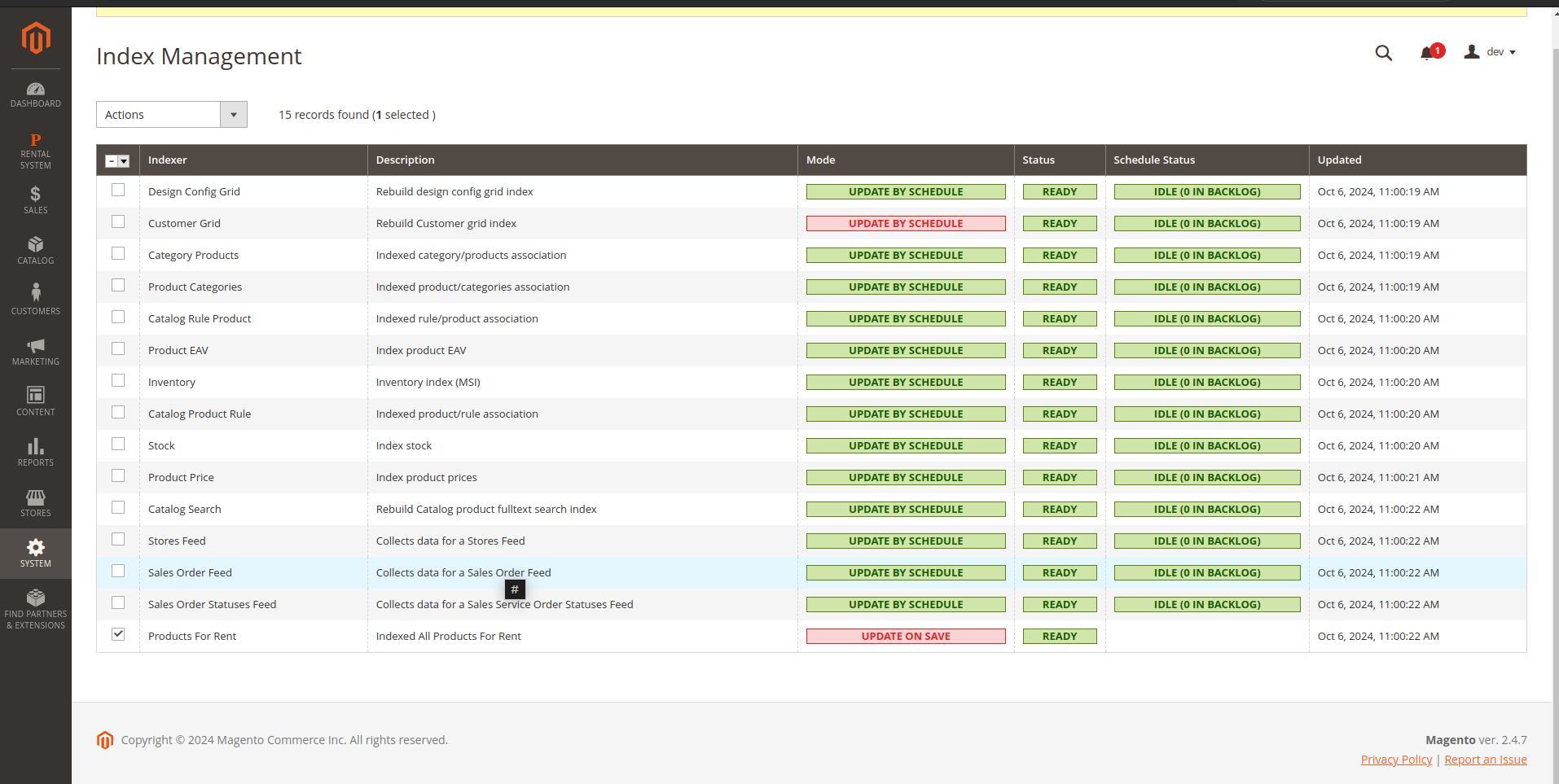1559x784 pixels.
Task: Click the Index product prices description
Action: (x=427, y=478)
